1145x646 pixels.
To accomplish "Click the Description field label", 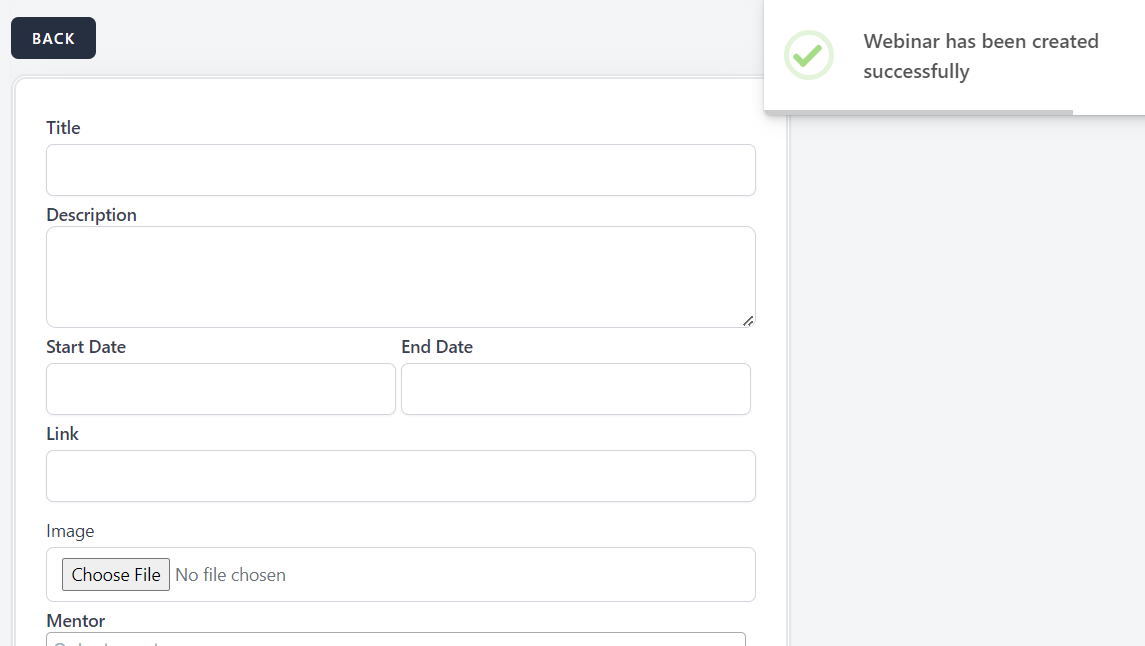I will point(91,215).
